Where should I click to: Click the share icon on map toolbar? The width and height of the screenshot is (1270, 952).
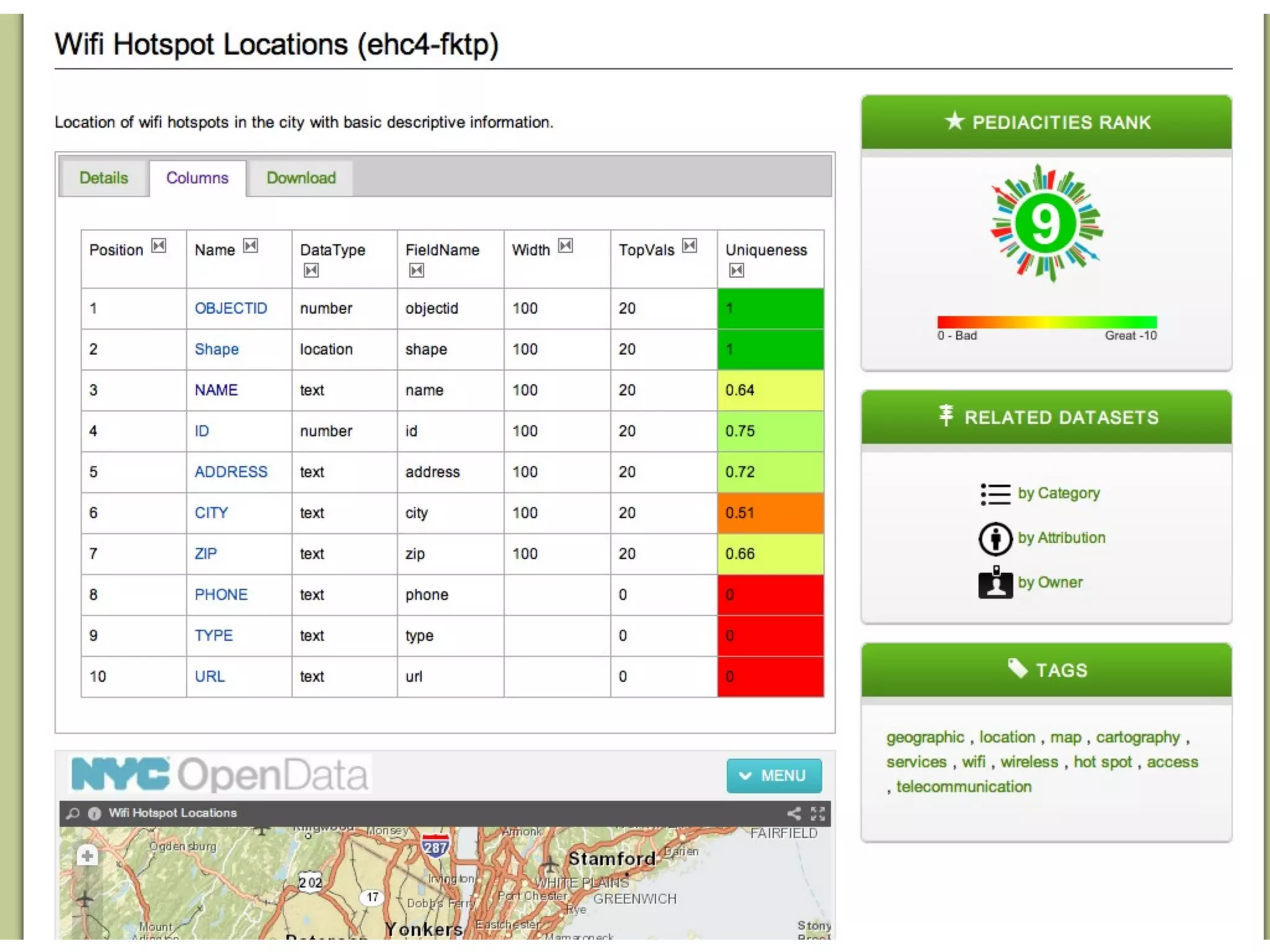(794, 813)
